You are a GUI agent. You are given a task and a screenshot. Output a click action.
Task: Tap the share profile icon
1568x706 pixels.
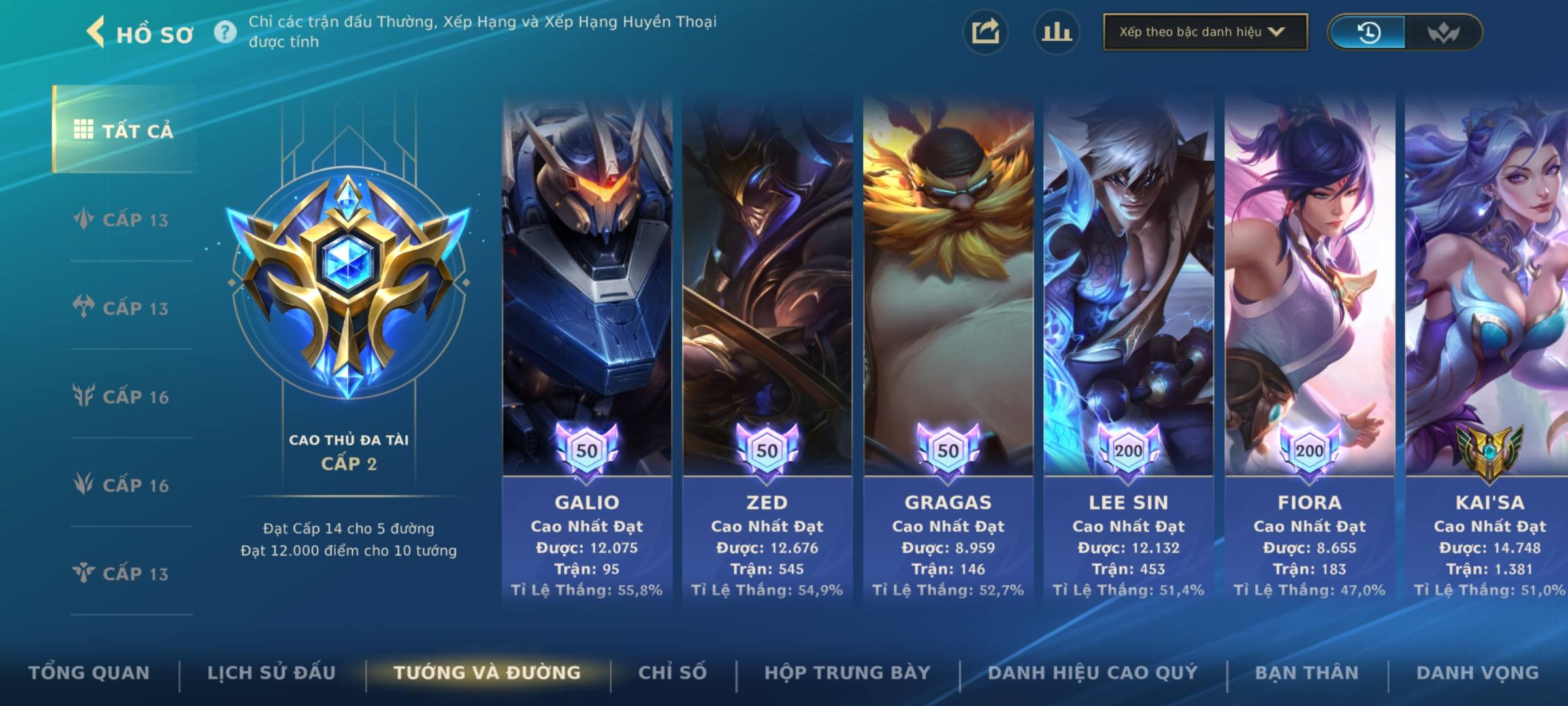985,32
